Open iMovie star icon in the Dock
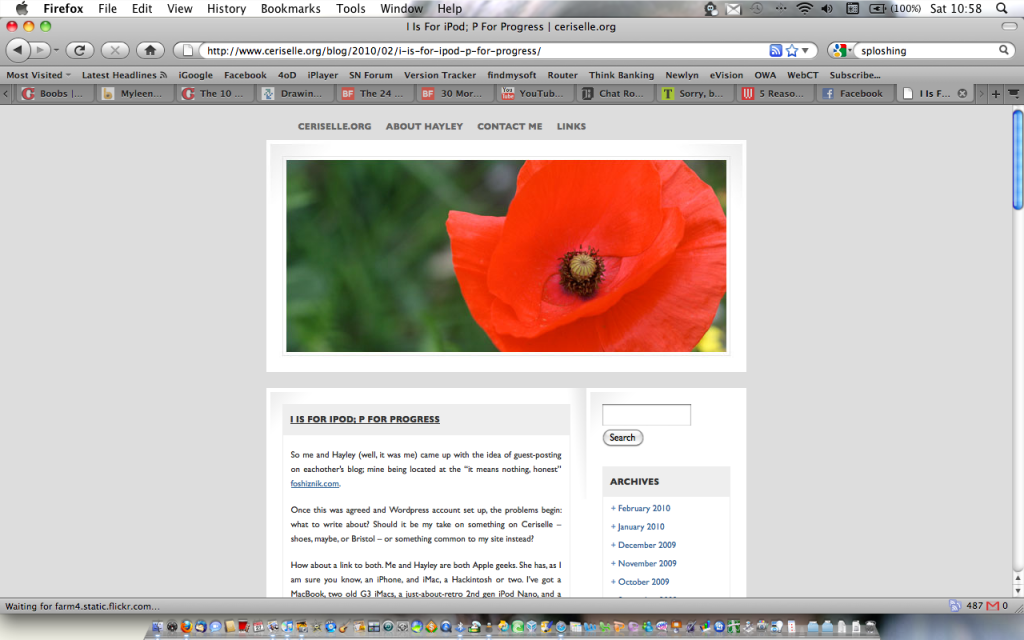 tap(317, 627)
